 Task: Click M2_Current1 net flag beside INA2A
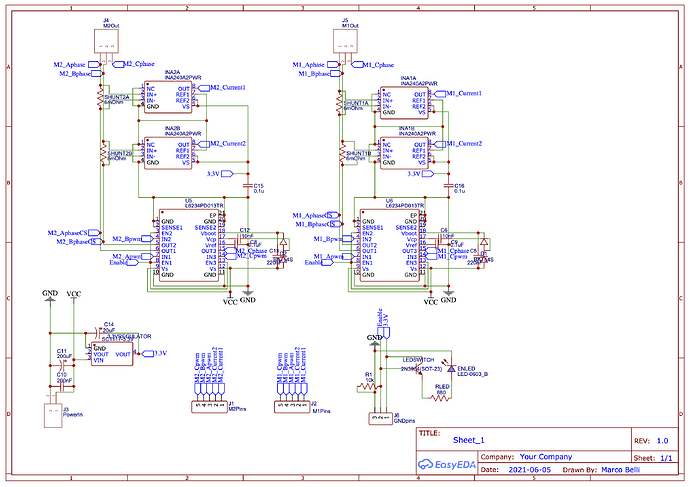click(222, 88)
